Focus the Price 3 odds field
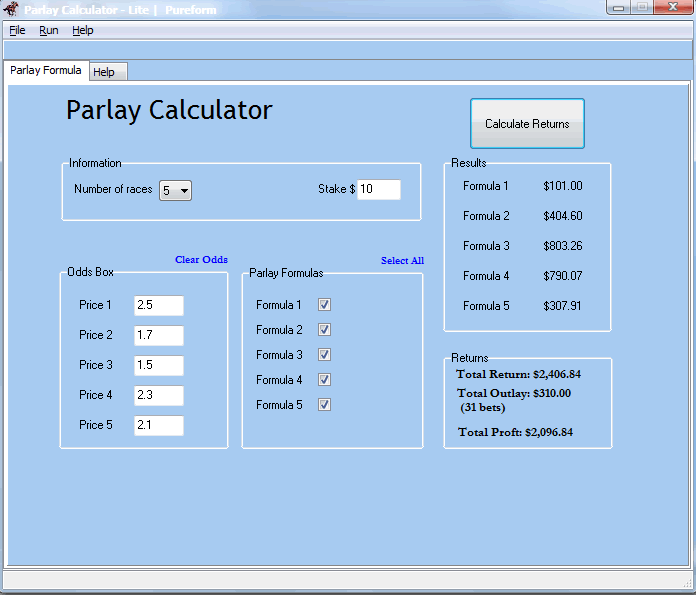The image size is (696, 595). click(x=159, y=365)
